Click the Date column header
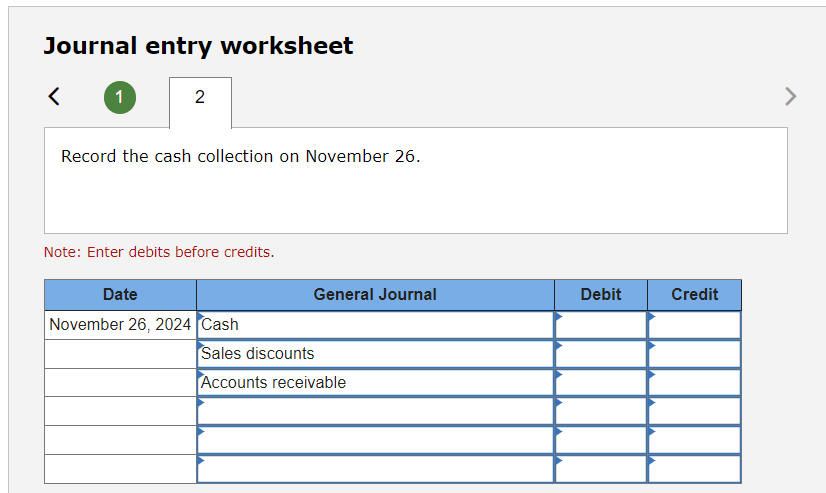Screen dimensions: 826x493 [x=120, y=294]
